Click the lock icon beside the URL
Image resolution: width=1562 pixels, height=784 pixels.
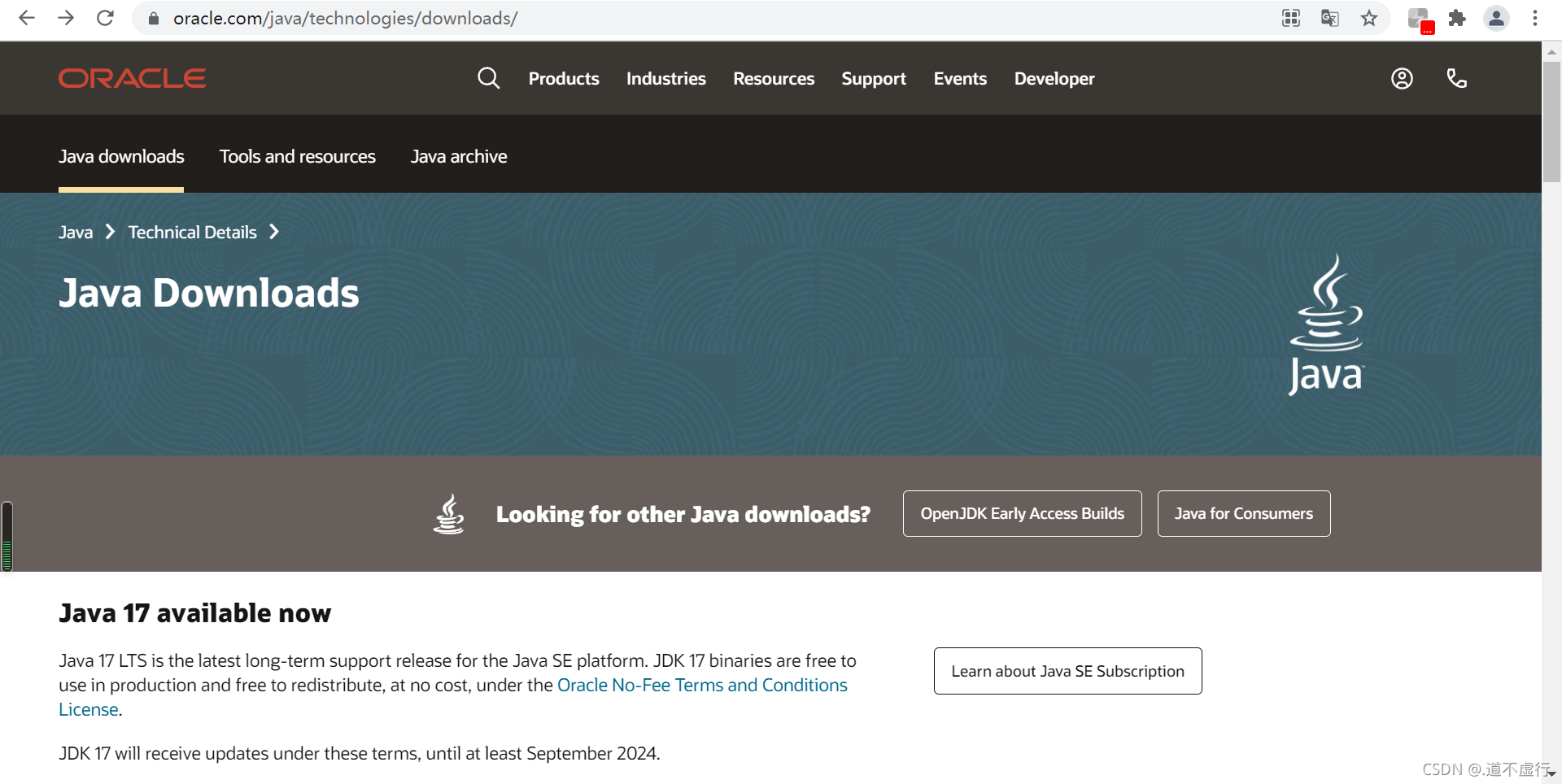154,18
